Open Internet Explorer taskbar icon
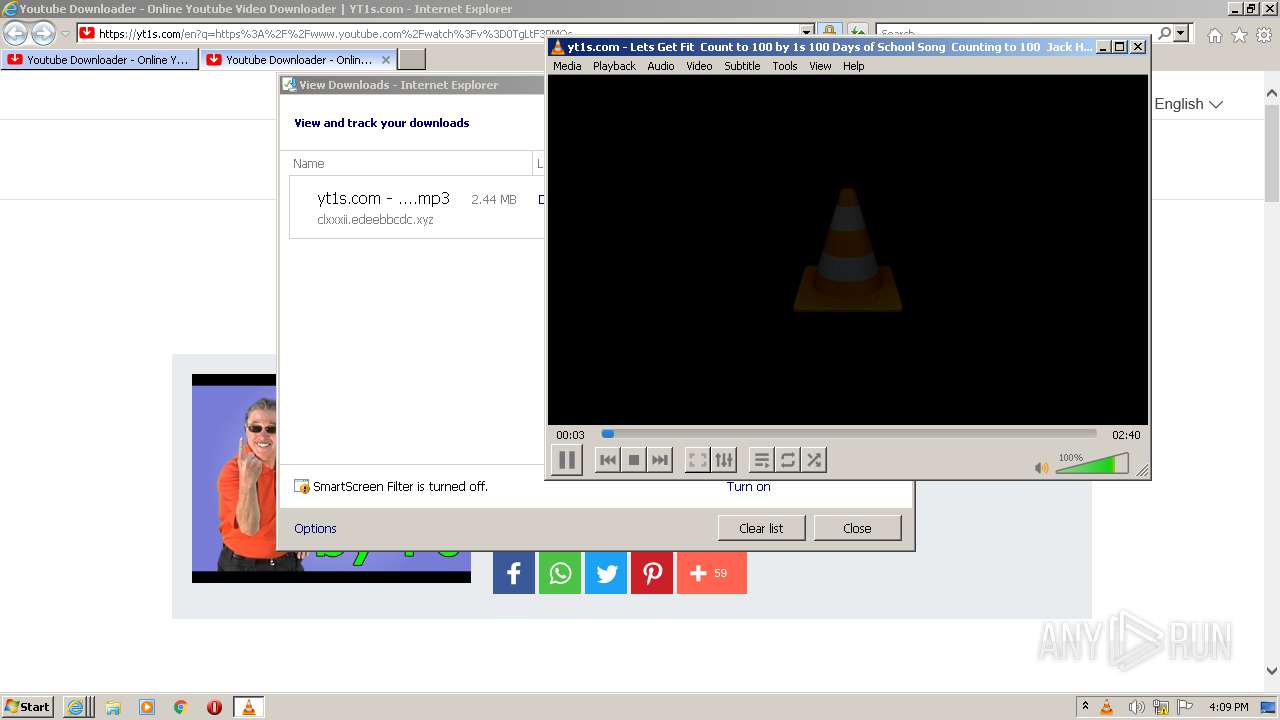The width and height of the screenshot is (1280, 720). [x=77, y=707]
